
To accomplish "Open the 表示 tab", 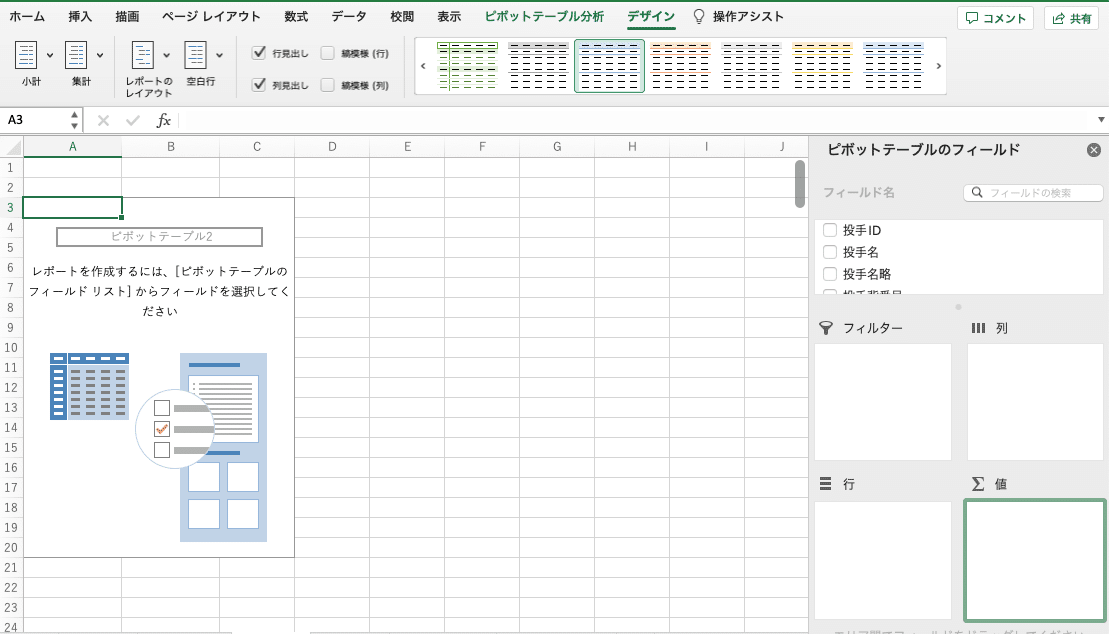I will 449,16.
